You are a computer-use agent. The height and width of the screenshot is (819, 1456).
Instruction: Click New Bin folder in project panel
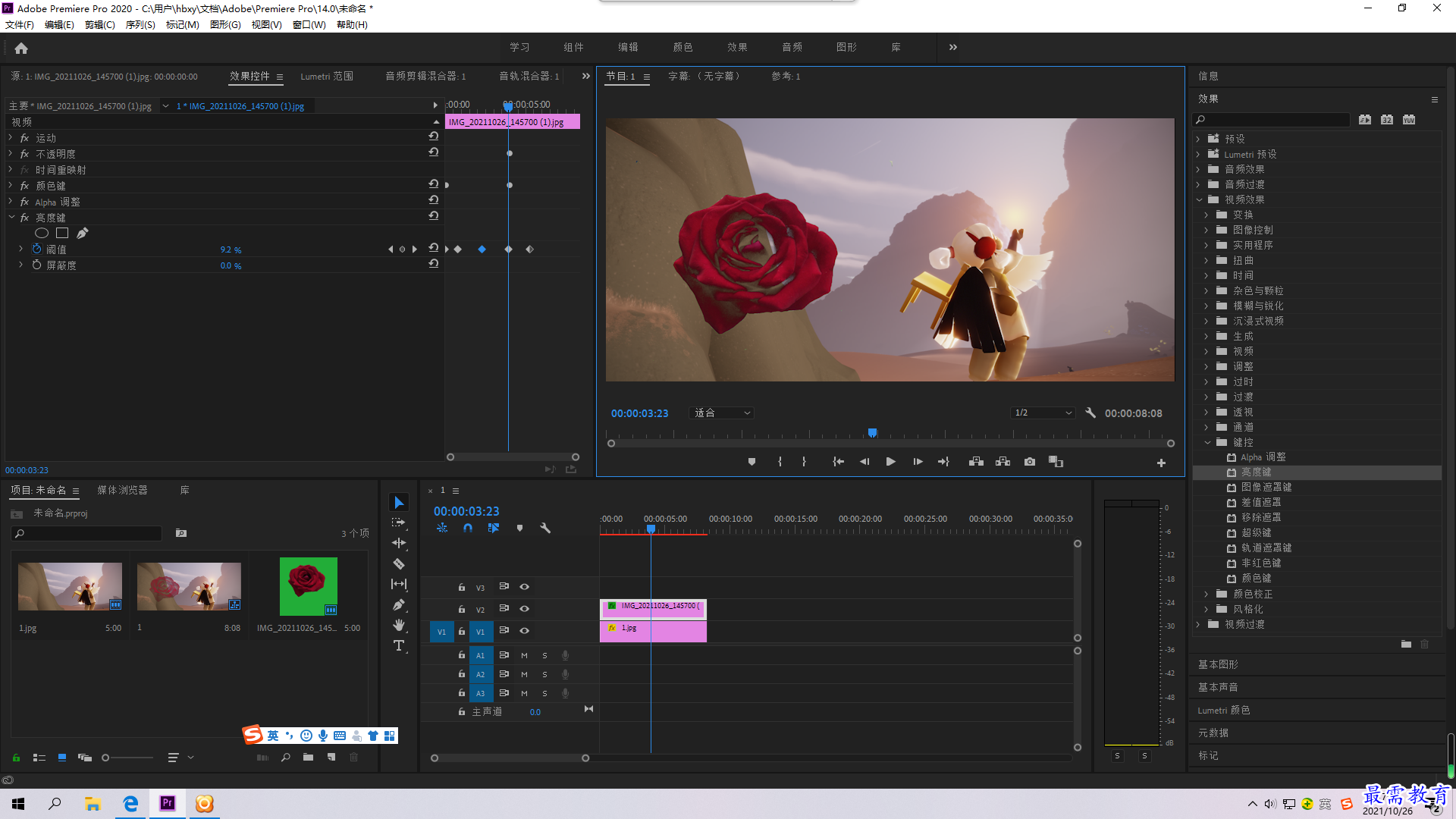point(308,757)
